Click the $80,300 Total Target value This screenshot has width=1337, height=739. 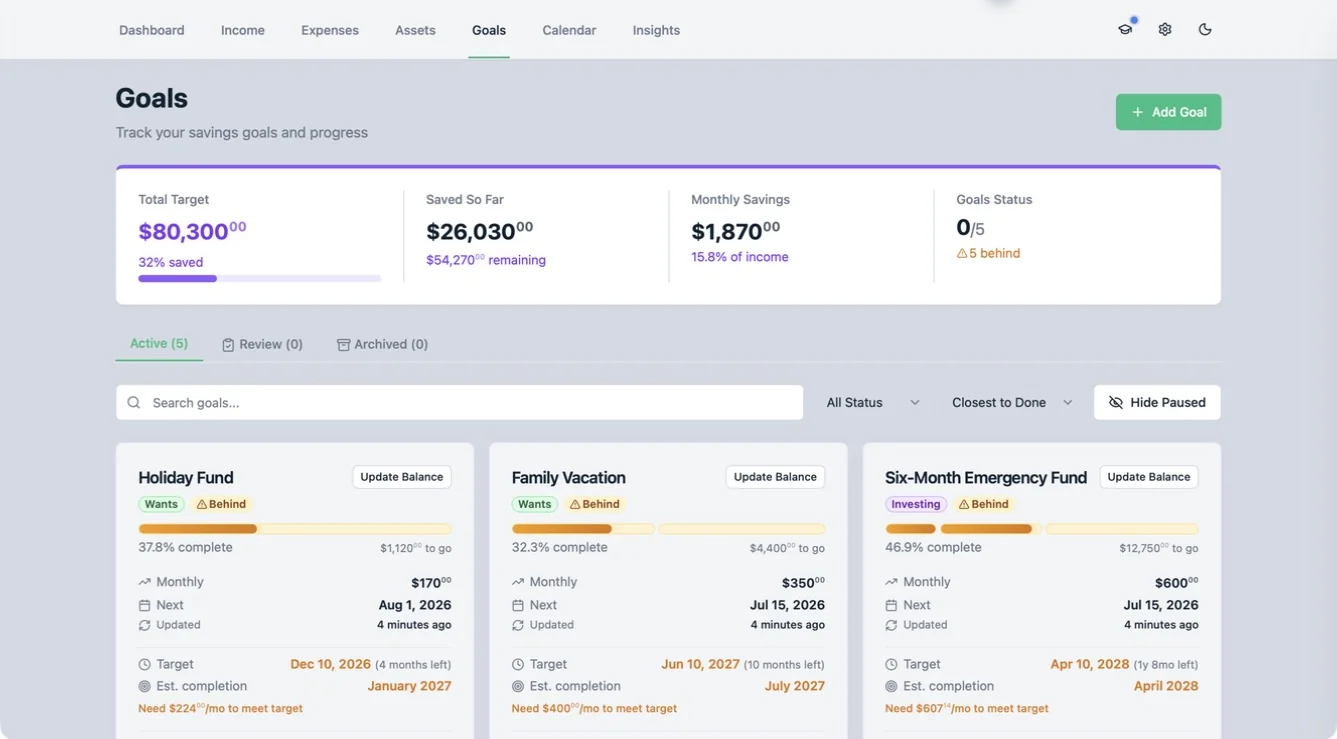click(x=192, y=231)
